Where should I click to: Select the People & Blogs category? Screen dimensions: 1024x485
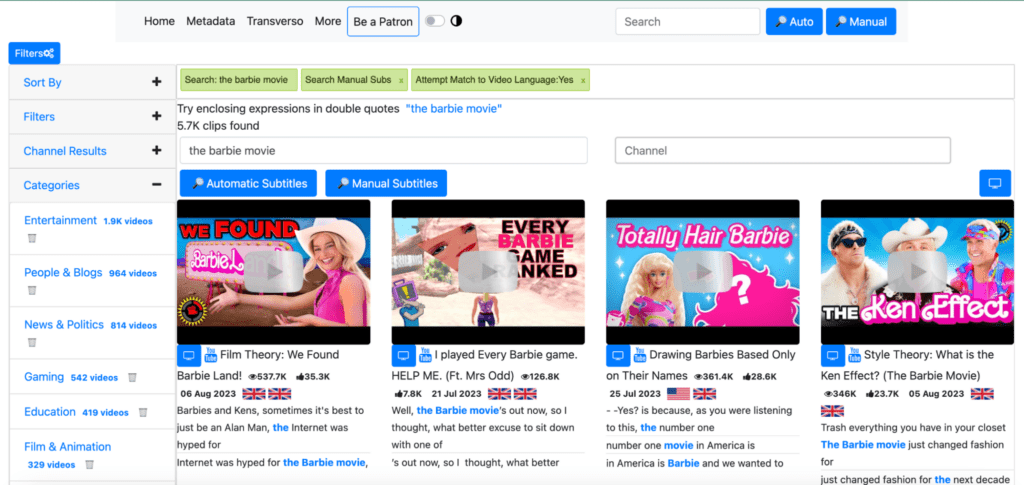[x=63, y=273]
